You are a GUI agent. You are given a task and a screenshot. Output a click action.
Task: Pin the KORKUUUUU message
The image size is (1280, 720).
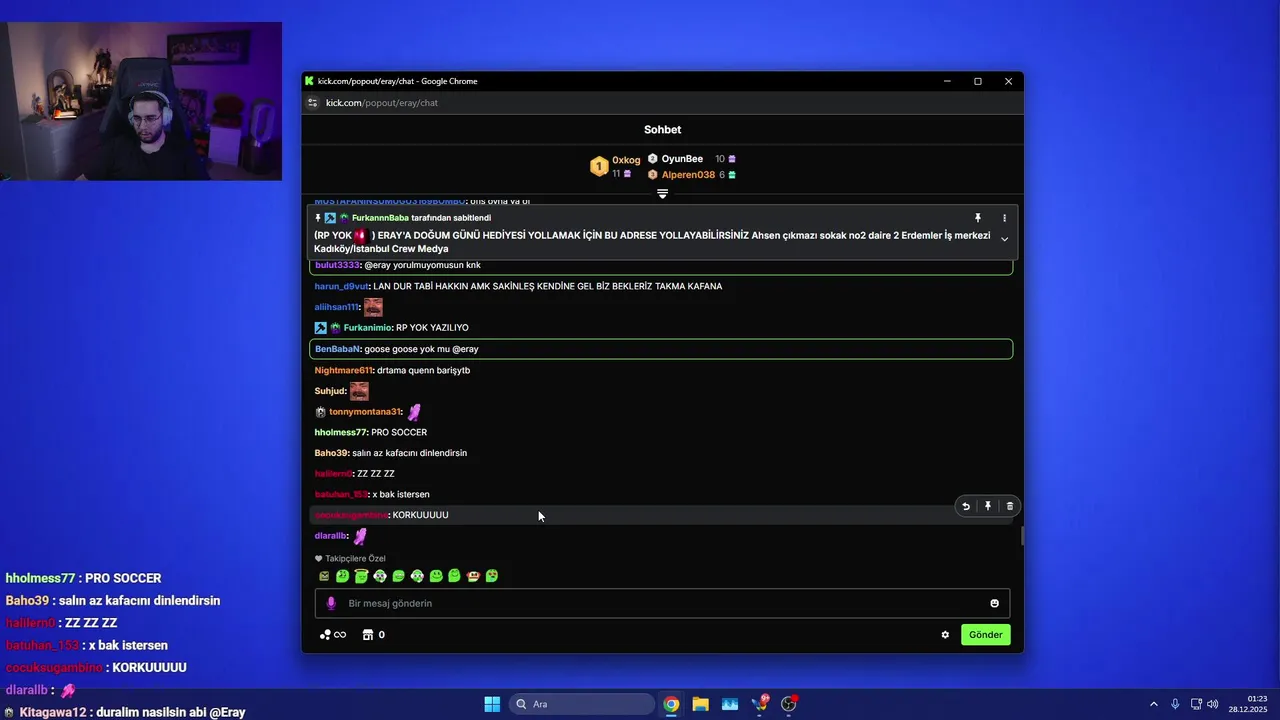[x=988, y=506]
